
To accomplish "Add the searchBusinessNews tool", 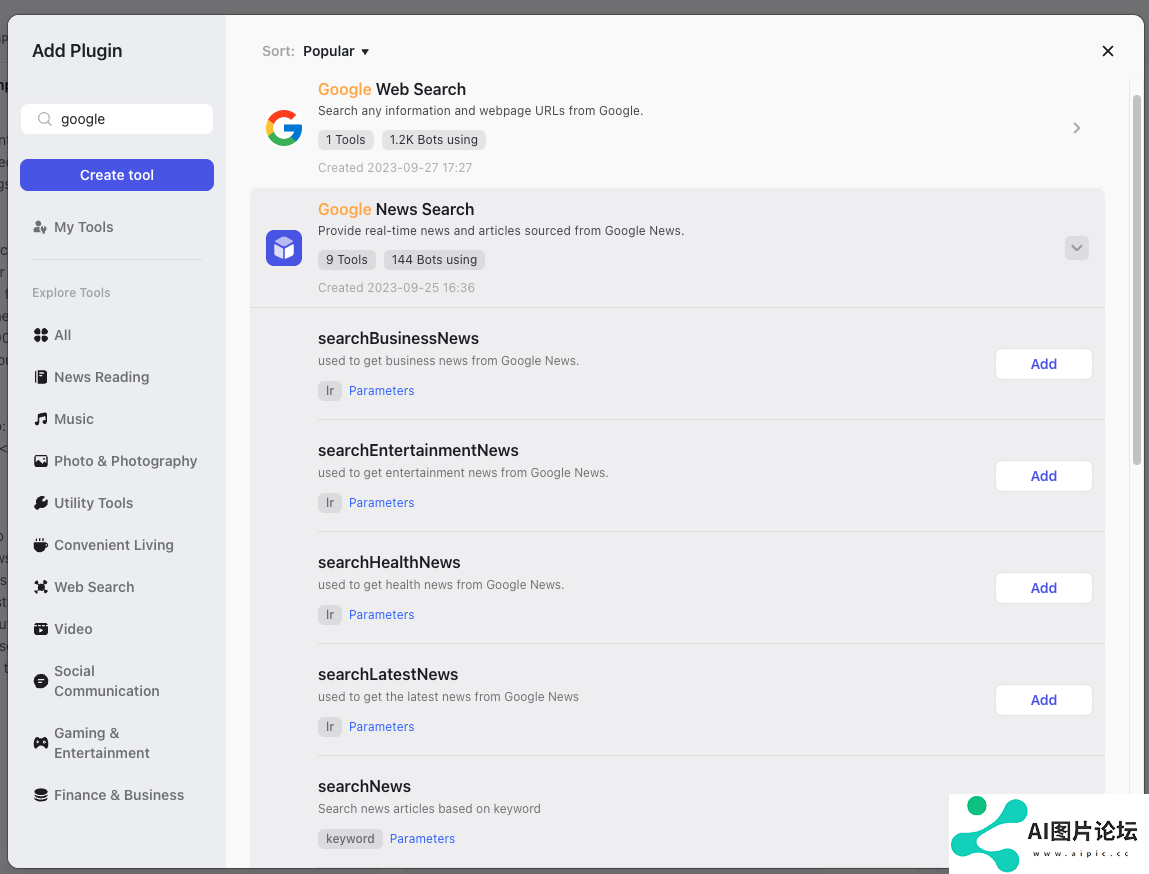I will click(1043, 364).
